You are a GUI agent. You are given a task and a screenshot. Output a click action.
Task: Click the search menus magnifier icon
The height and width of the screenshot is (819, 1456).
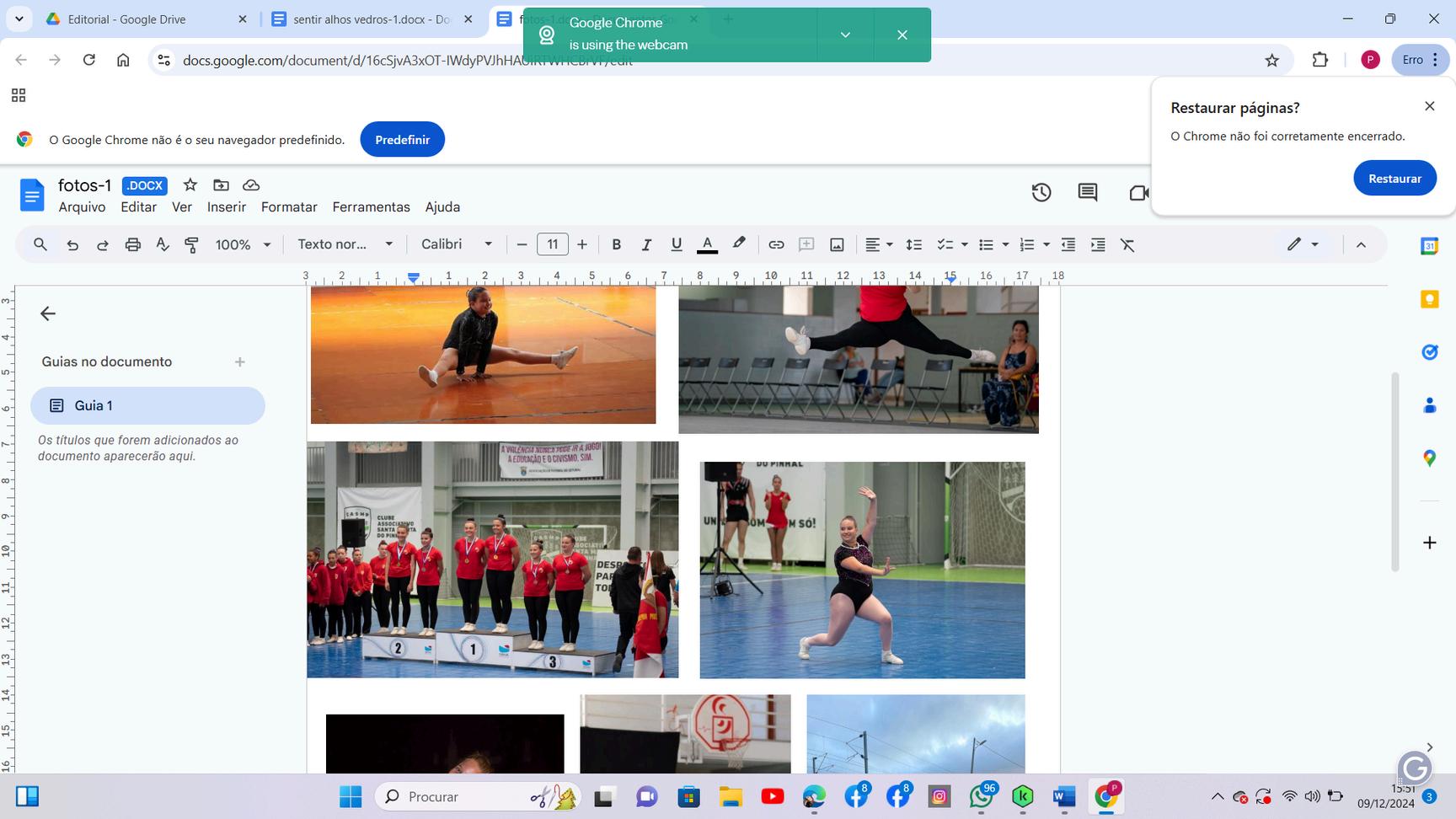pyautogui.click(x=40, y=244)
